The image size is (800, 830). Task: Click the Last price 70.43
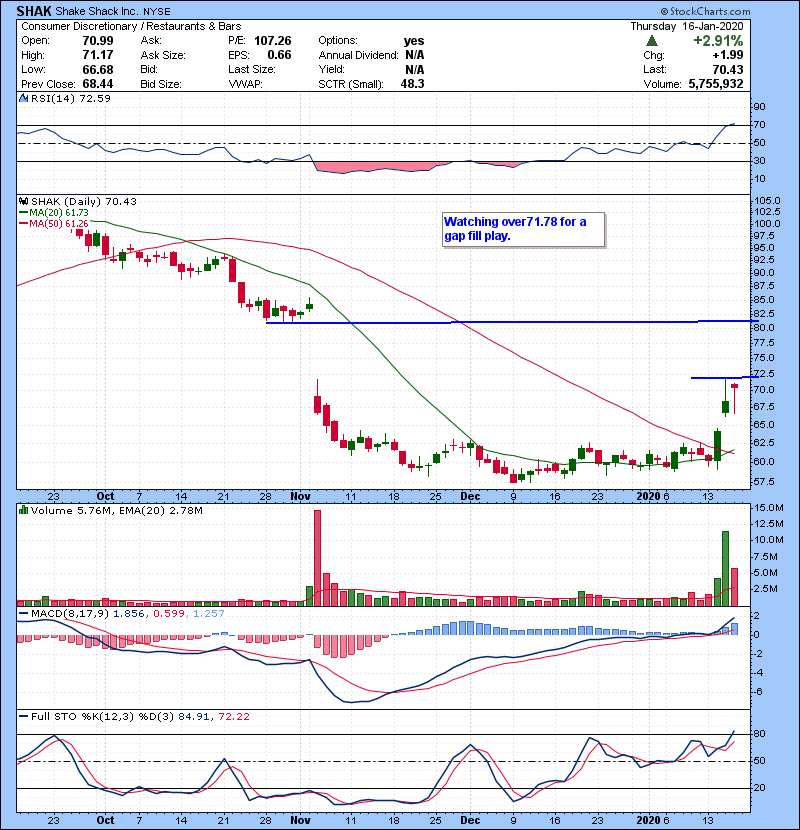point(727,69)
